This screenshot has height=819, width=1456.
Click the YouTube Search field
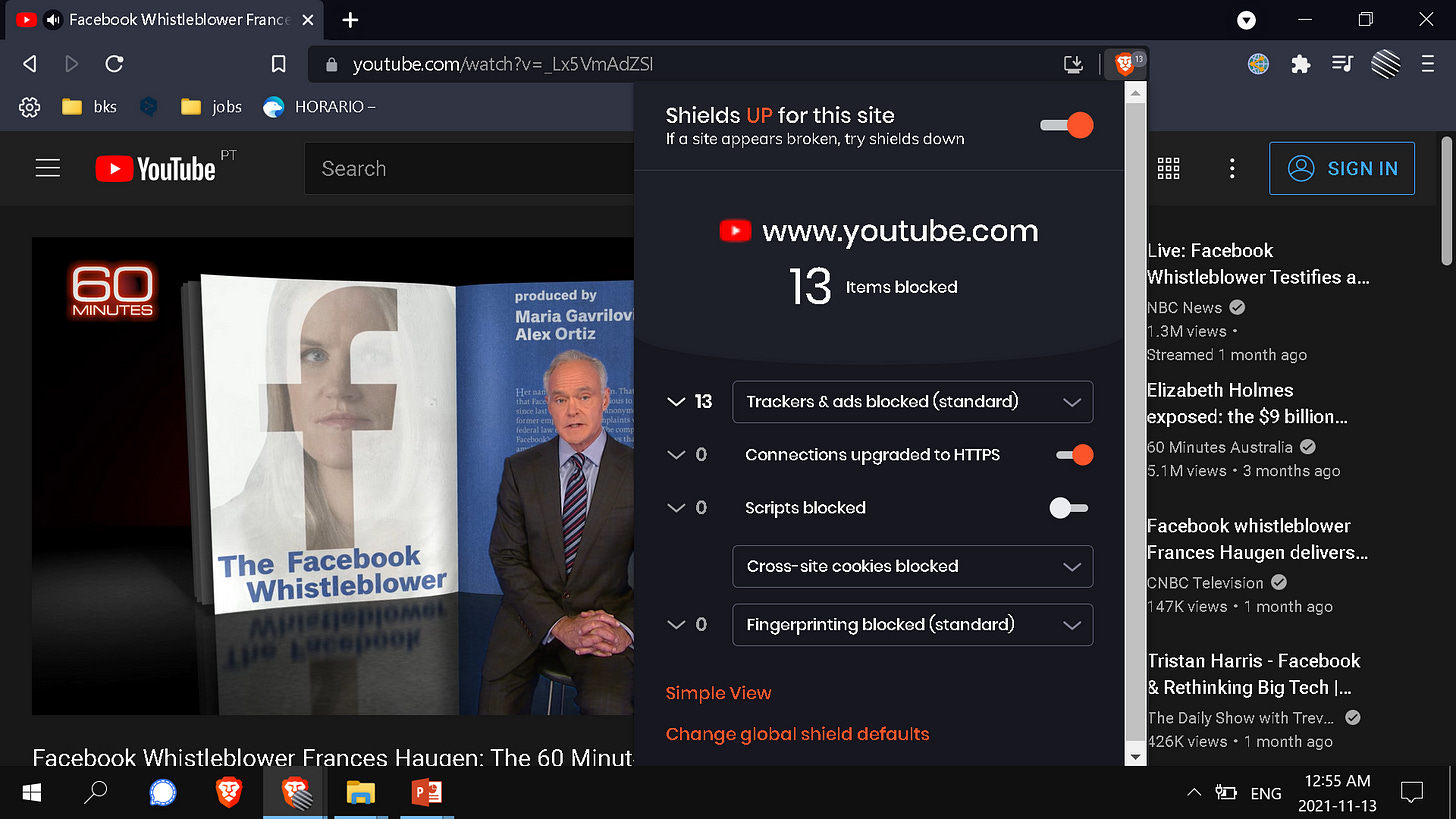click(470, 168)
